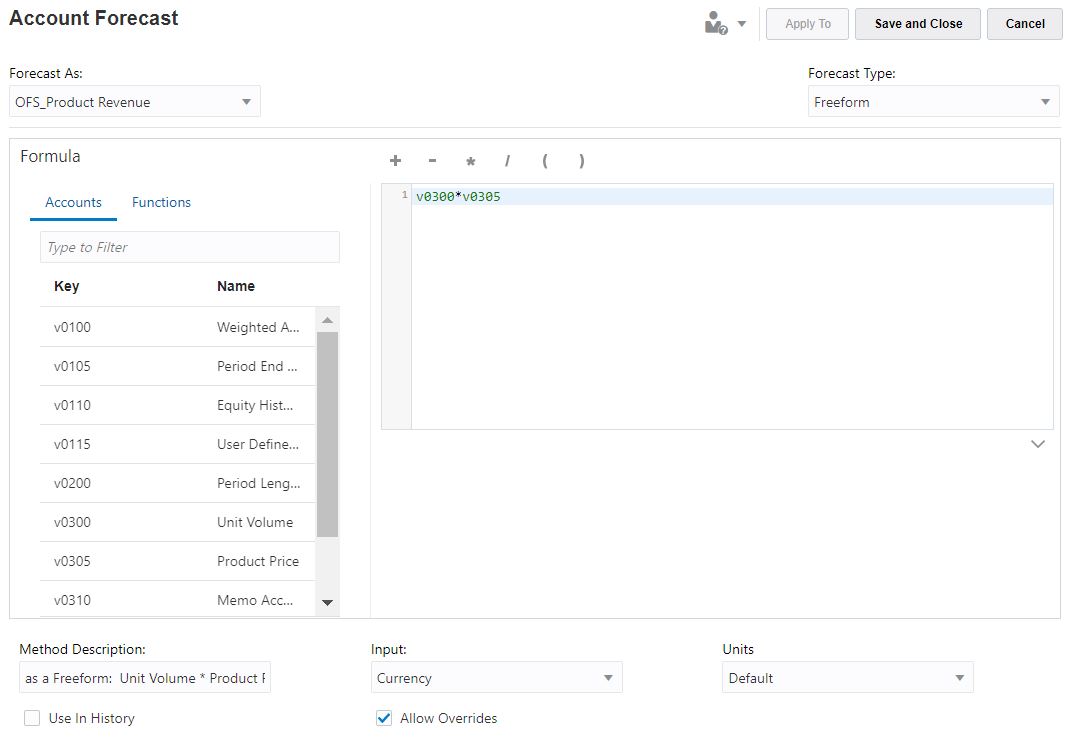Click the Save and Close button
This screenshot has height=742, width=1071.
click(x=917, y=24)
